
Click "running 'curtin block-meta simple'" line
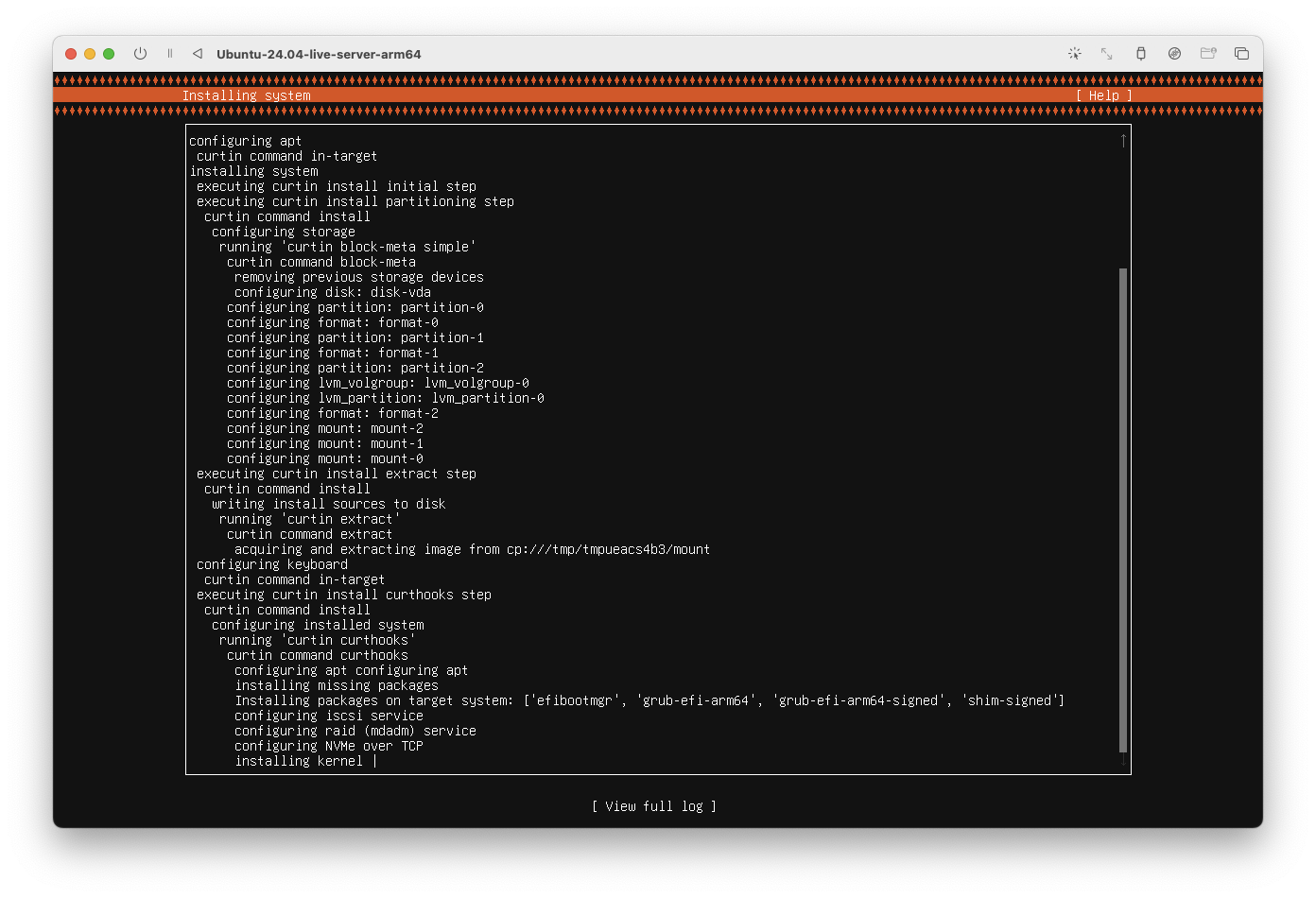(x=348, y=247)
